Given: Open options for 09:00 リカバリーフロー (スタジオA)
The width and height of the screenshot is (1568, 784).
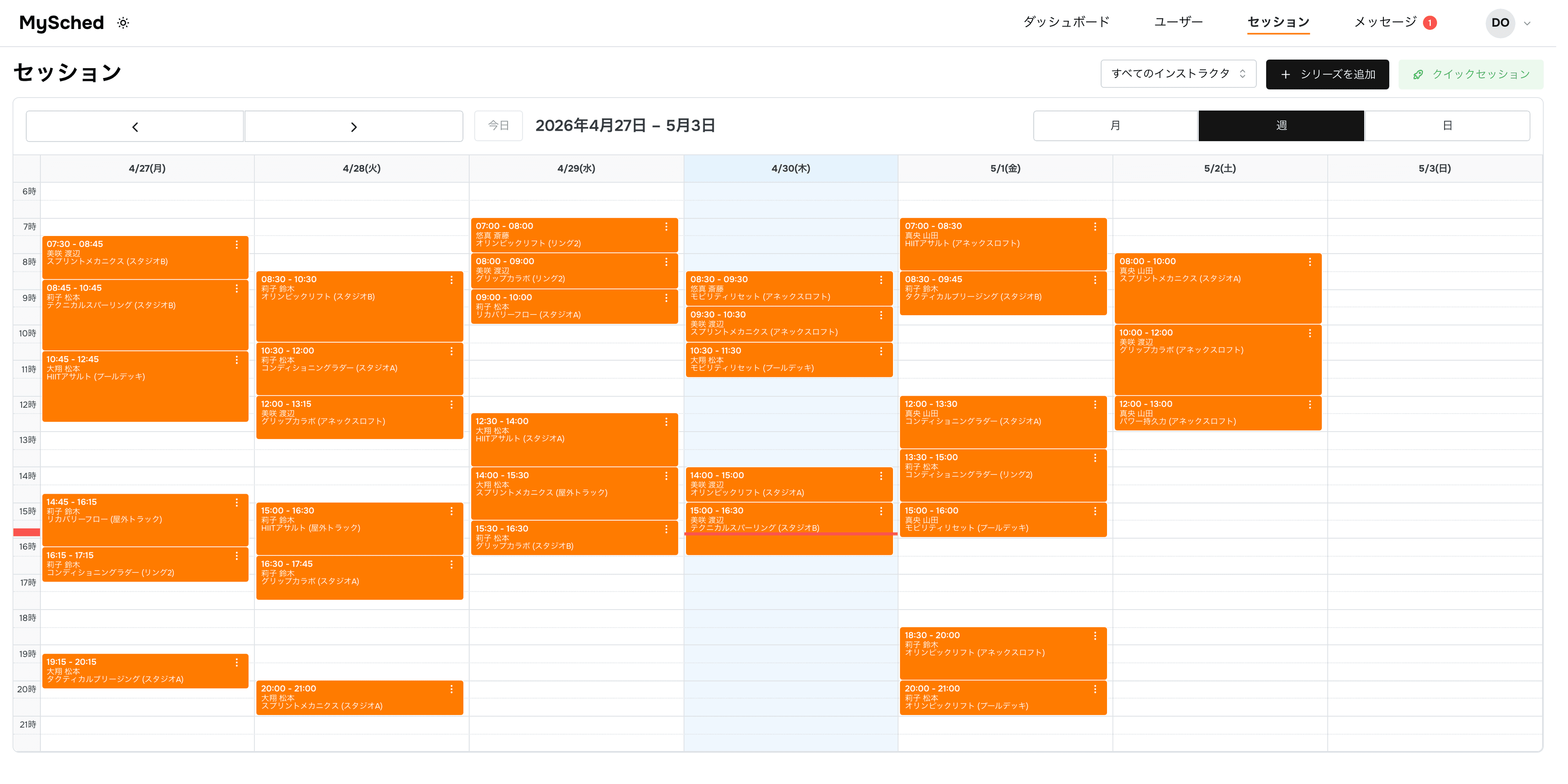Looking at the screenshot, I should [666, 298].
